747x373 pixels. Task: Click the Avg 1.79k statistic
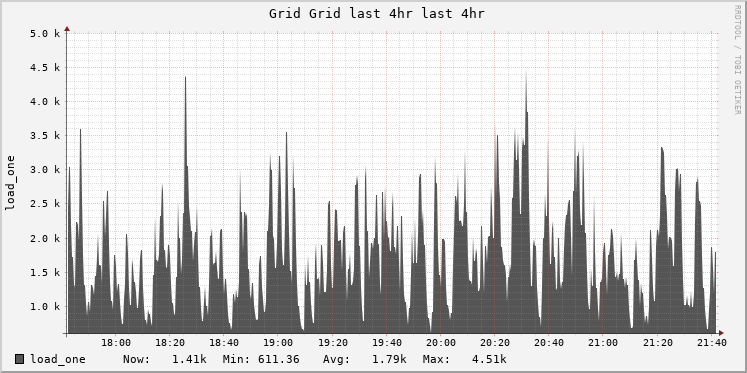tap(364, 359)
